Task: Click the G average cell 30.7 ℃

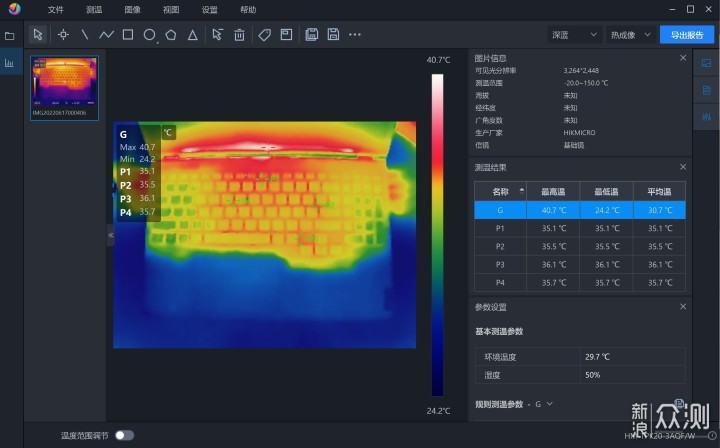Action: (660, 210)
